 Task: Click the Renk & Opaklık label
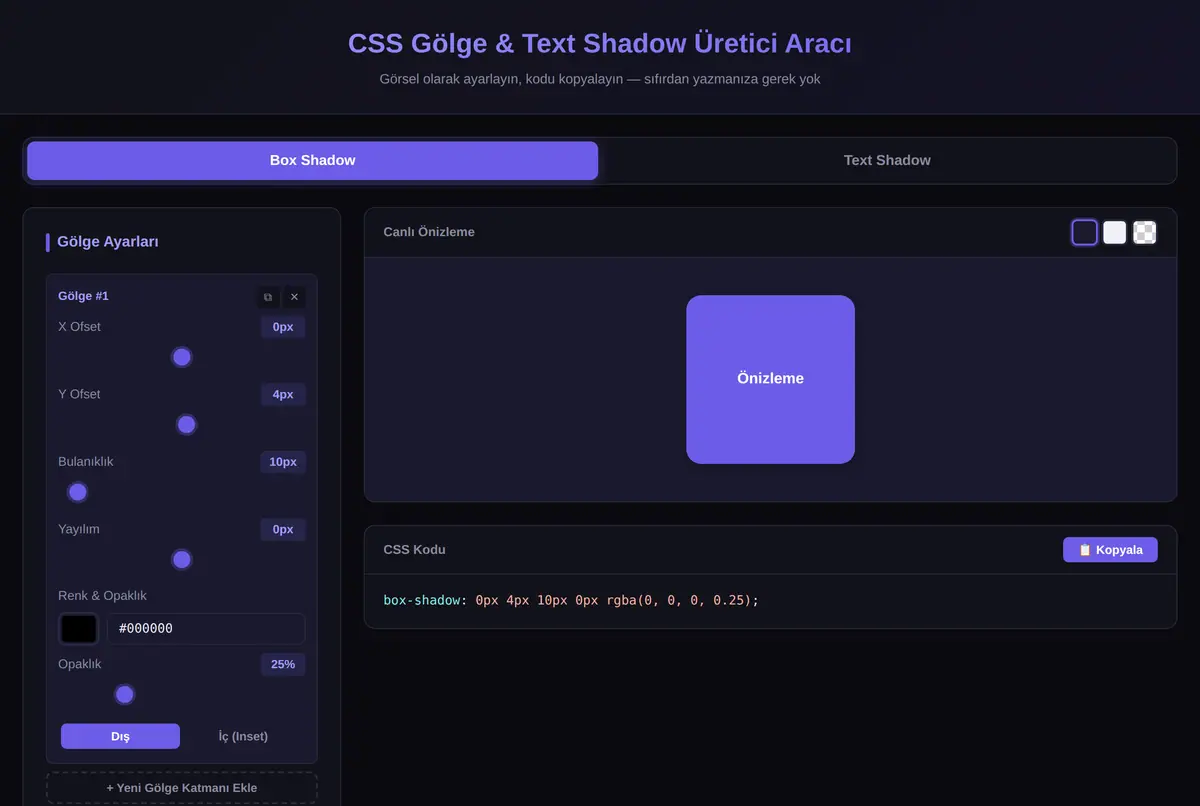pos(102,596)
